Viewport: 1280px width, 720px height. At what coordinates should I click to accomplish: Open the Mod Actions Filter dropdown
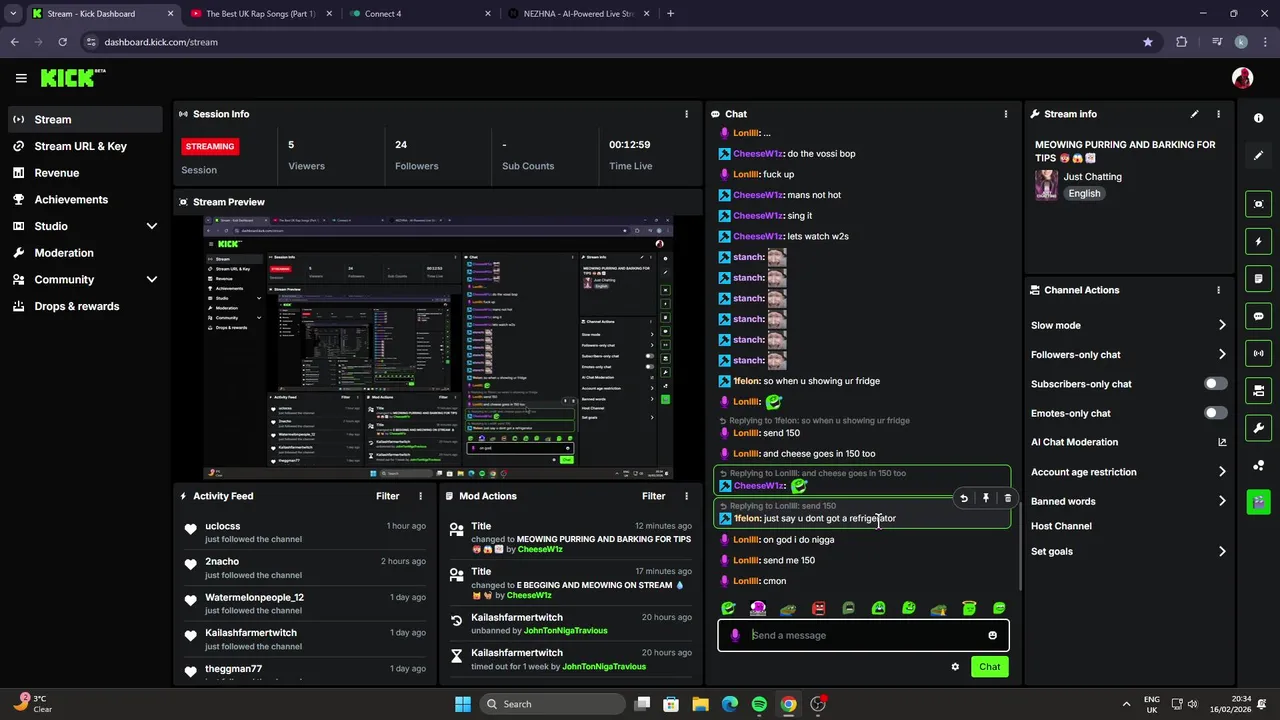[x=653, y=496]
